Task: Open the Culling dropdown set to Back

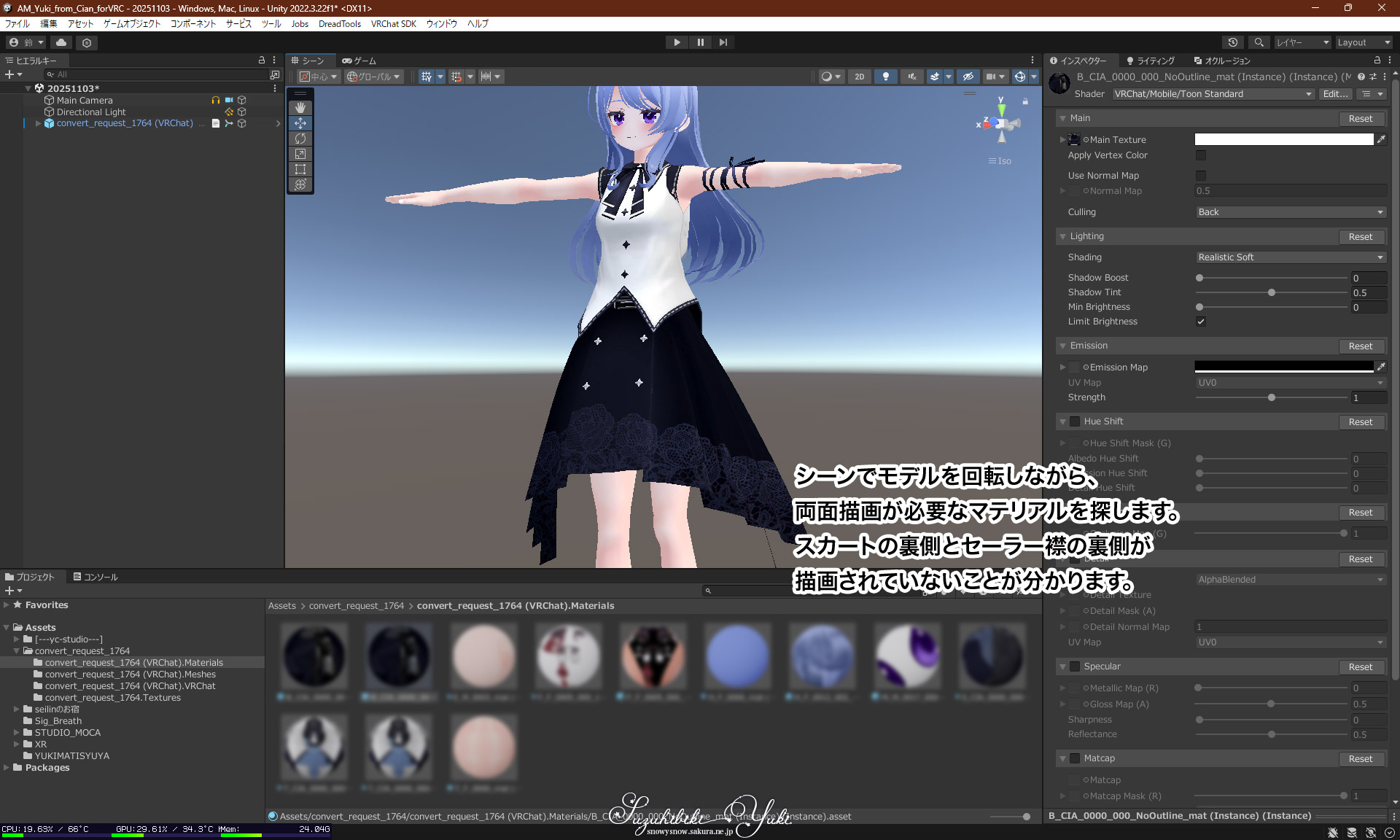Action: point(1290,212)
